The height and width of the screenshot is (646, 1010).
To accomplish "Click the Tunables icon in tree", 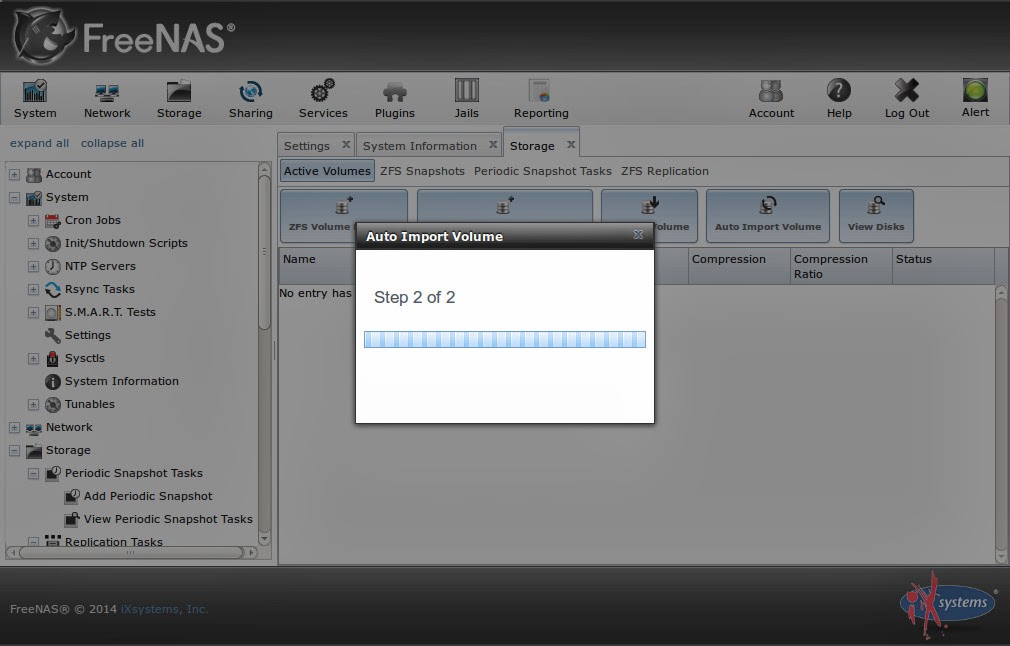I will pyautogui.click(x=53, y=404).
